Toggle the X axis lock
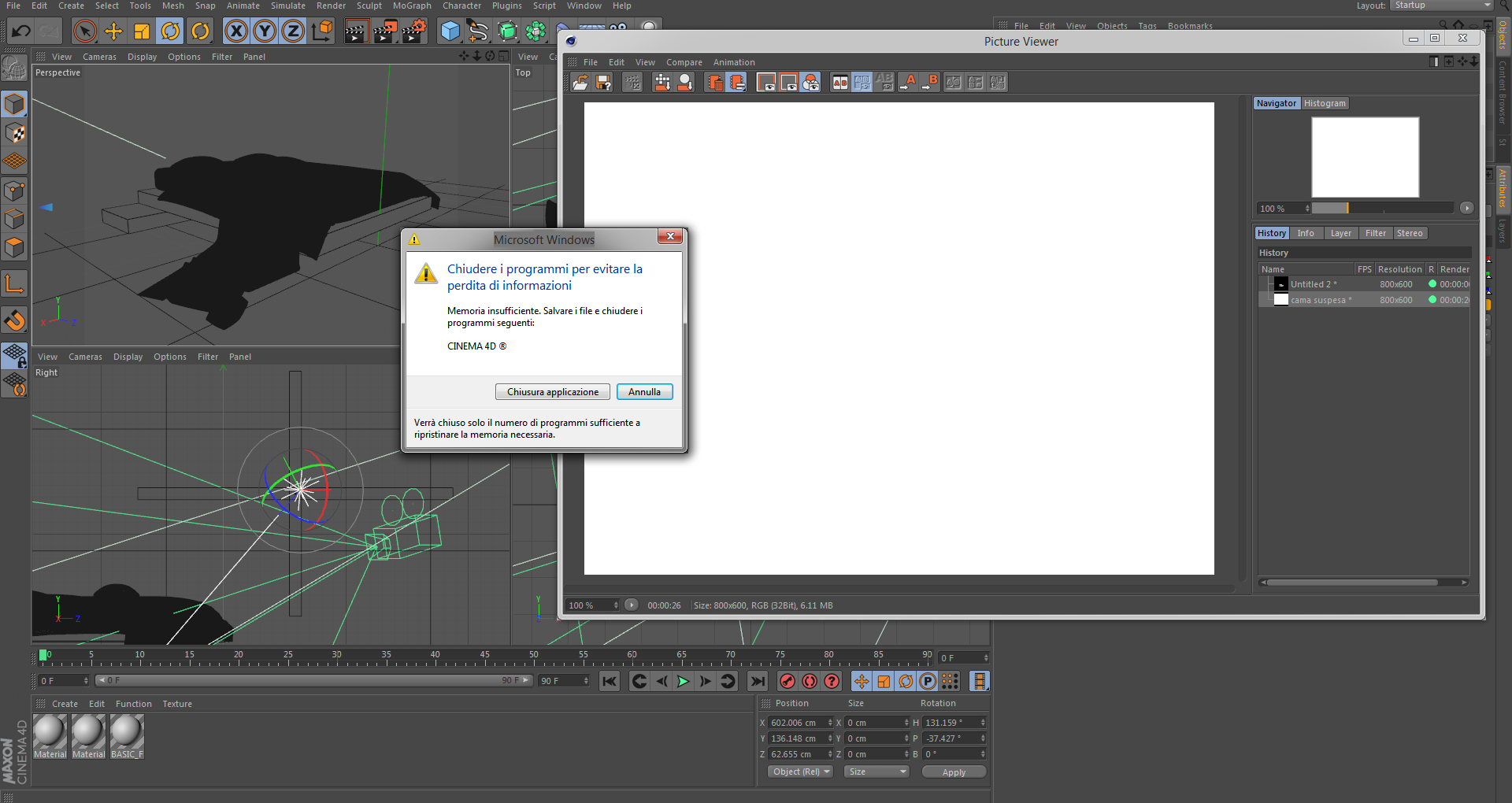 [x=236, y=31]
